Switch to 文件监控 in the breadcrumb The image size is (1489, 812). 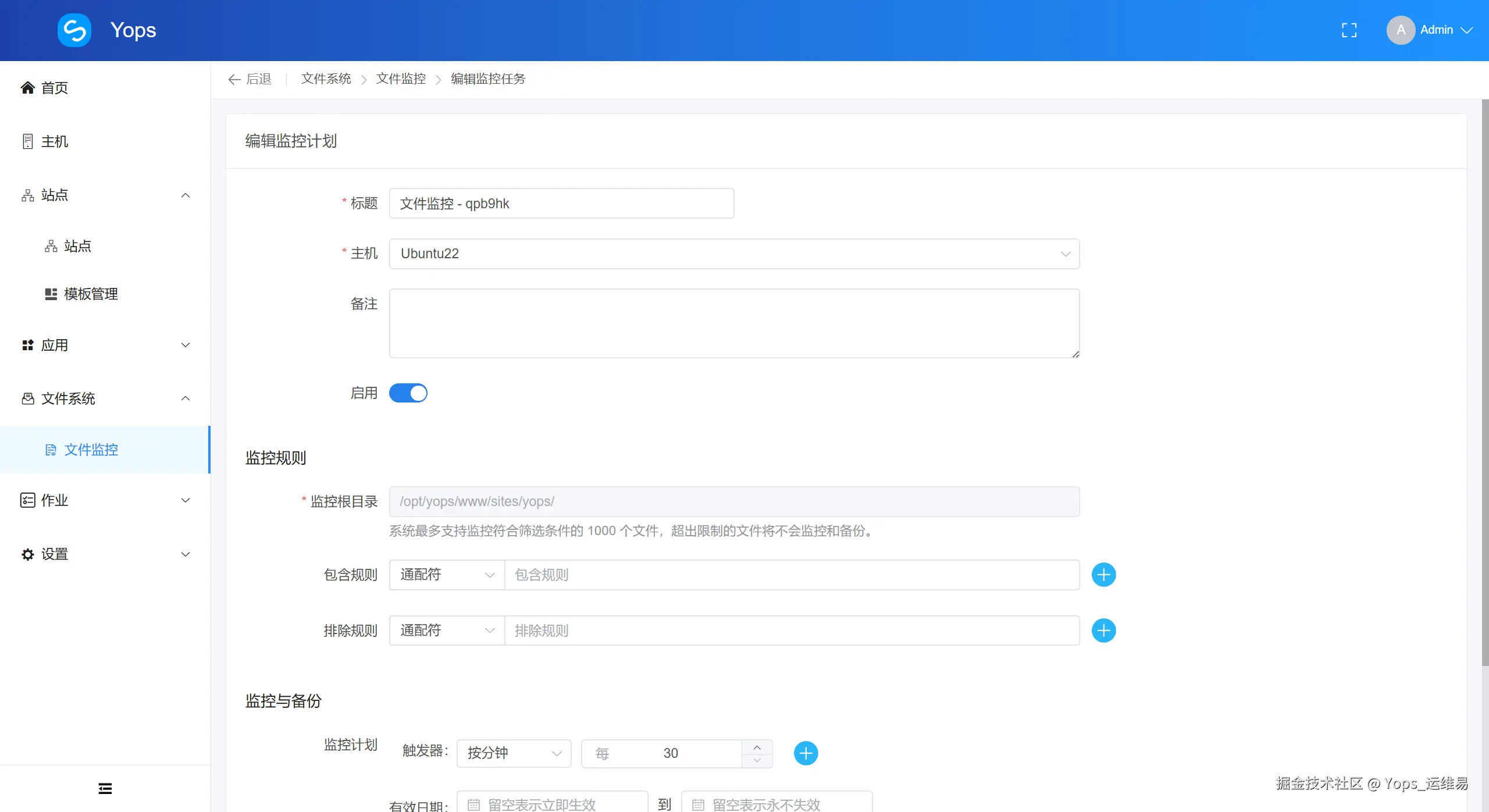pyautogui.click(x=401, y=79)
